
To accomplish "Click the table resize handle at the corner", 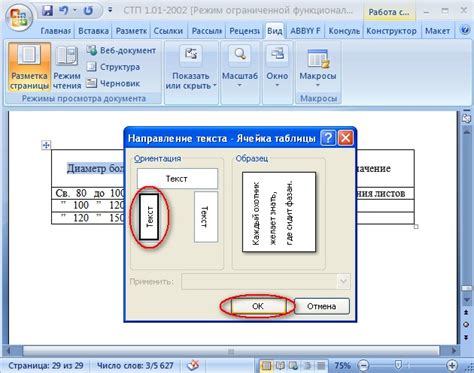I will (x=416, y=227).
